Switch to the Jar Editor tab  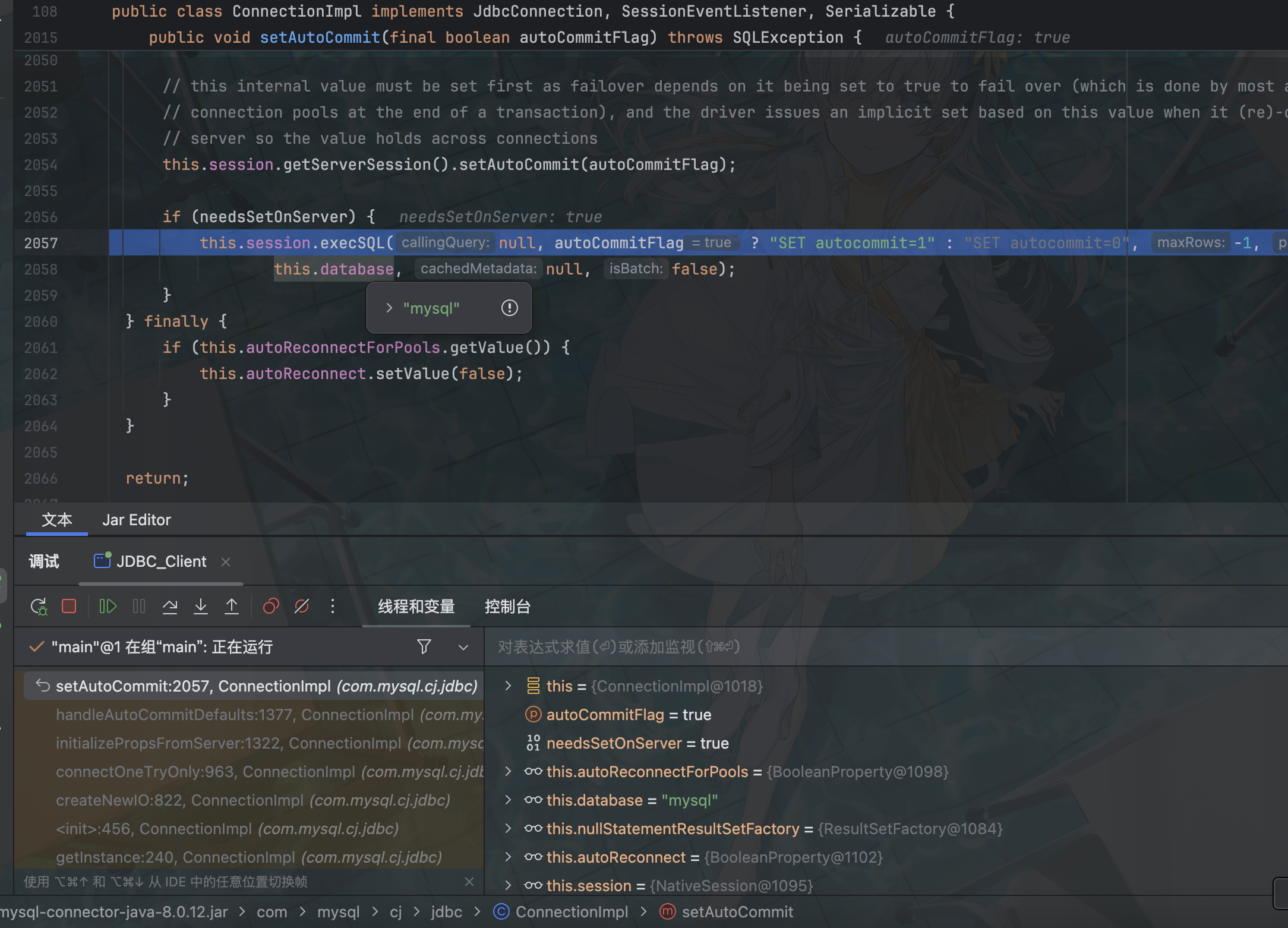tap(137, 520)
